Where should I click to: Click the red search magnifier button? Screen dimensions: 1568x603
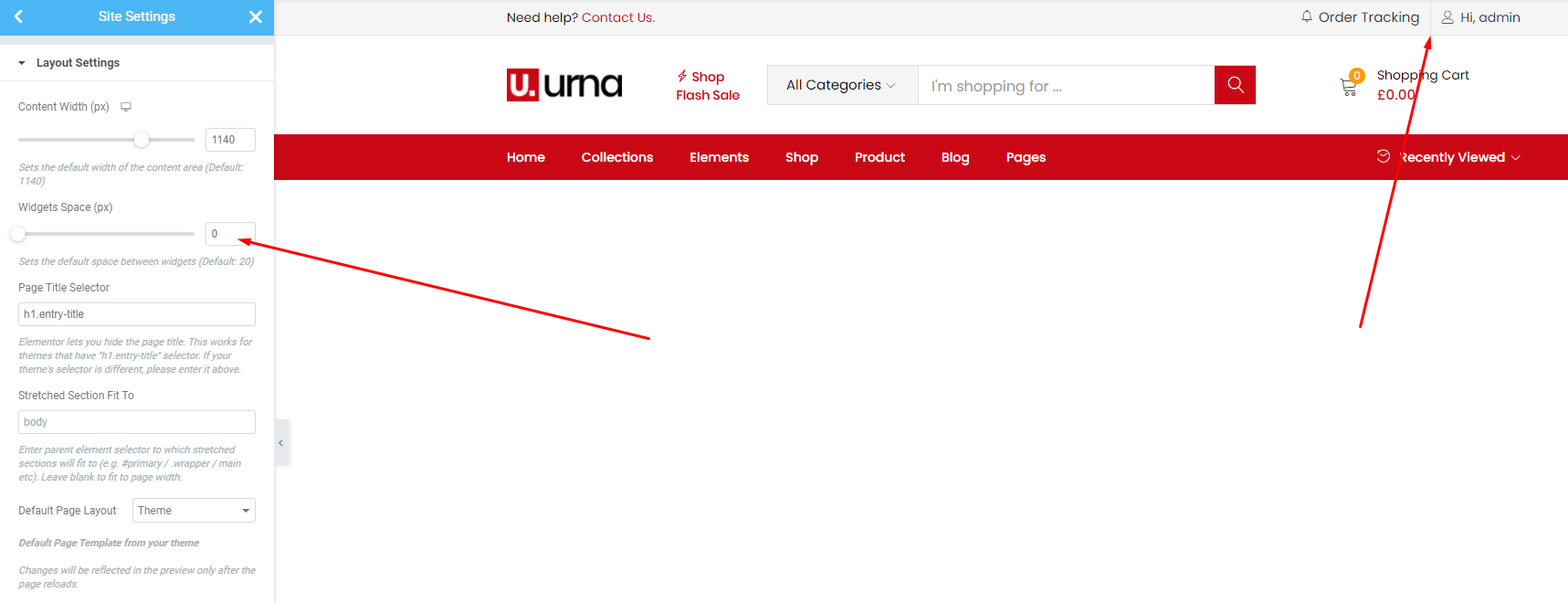pos(1235,85)
